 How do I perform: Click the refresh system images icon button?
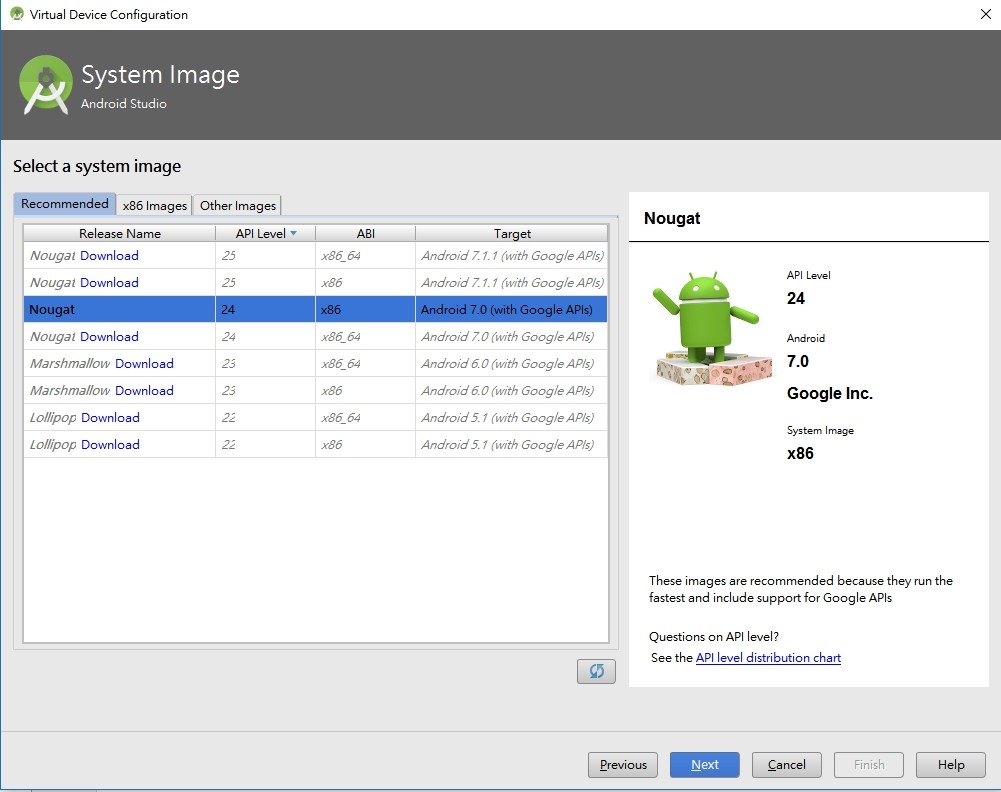[x=596, y=671]
